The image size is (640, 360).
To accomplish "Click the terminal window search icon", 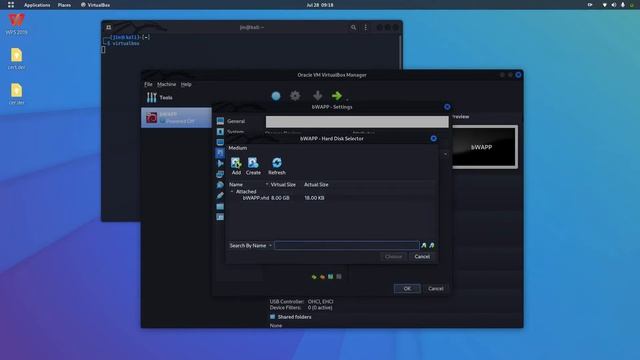I will [x=353, y=27].
